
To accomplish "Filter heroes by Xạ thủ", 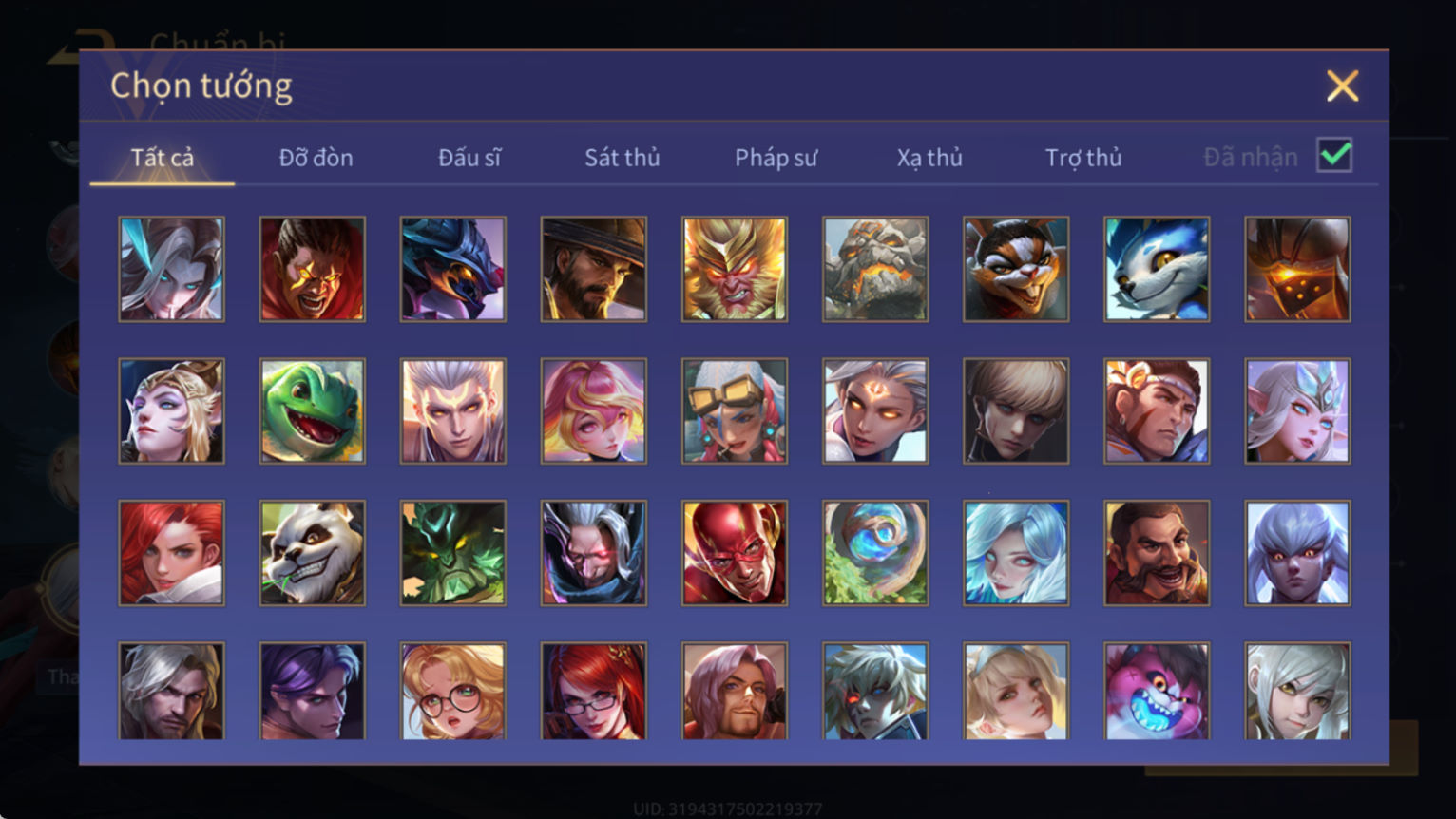I will [x=929, y=158].
